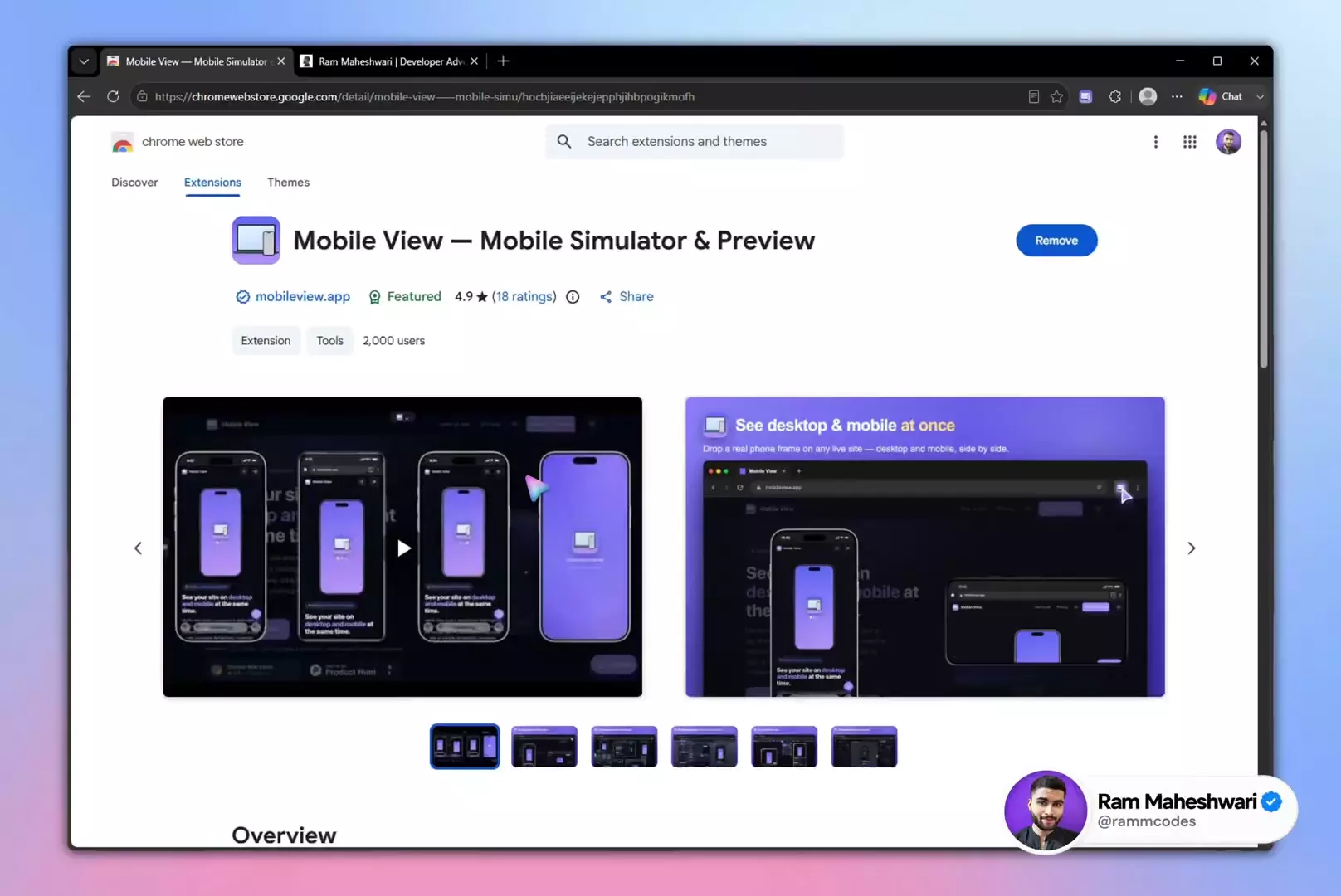The height and width of the screenshot is (896, 1341).
Task: Switch to the Ram Maheshwari Developer tab
Action: click(389, 61)
